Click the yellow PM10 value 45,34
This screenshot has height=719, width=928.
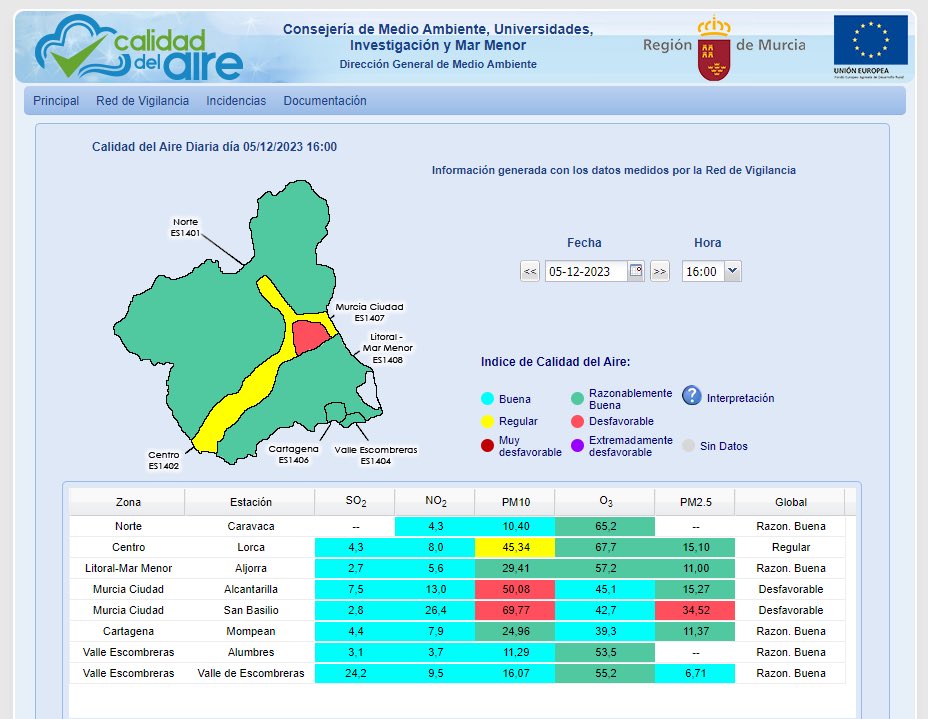pyautogui.click(x=515, y=547)
